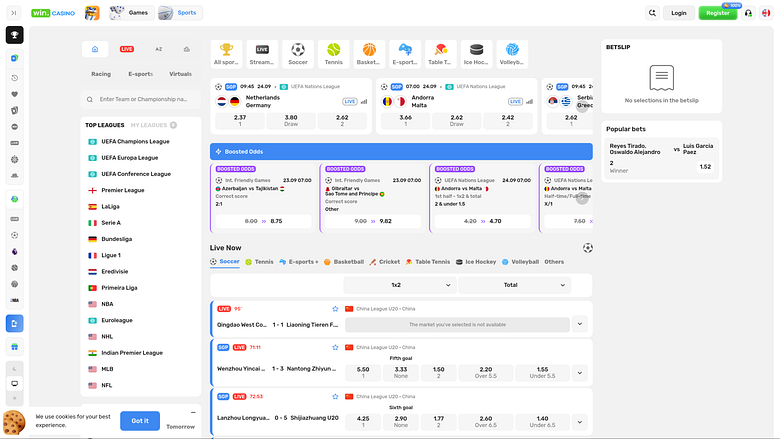780x439 pixels.
Task: Open support headset icon
Action: 748,13
